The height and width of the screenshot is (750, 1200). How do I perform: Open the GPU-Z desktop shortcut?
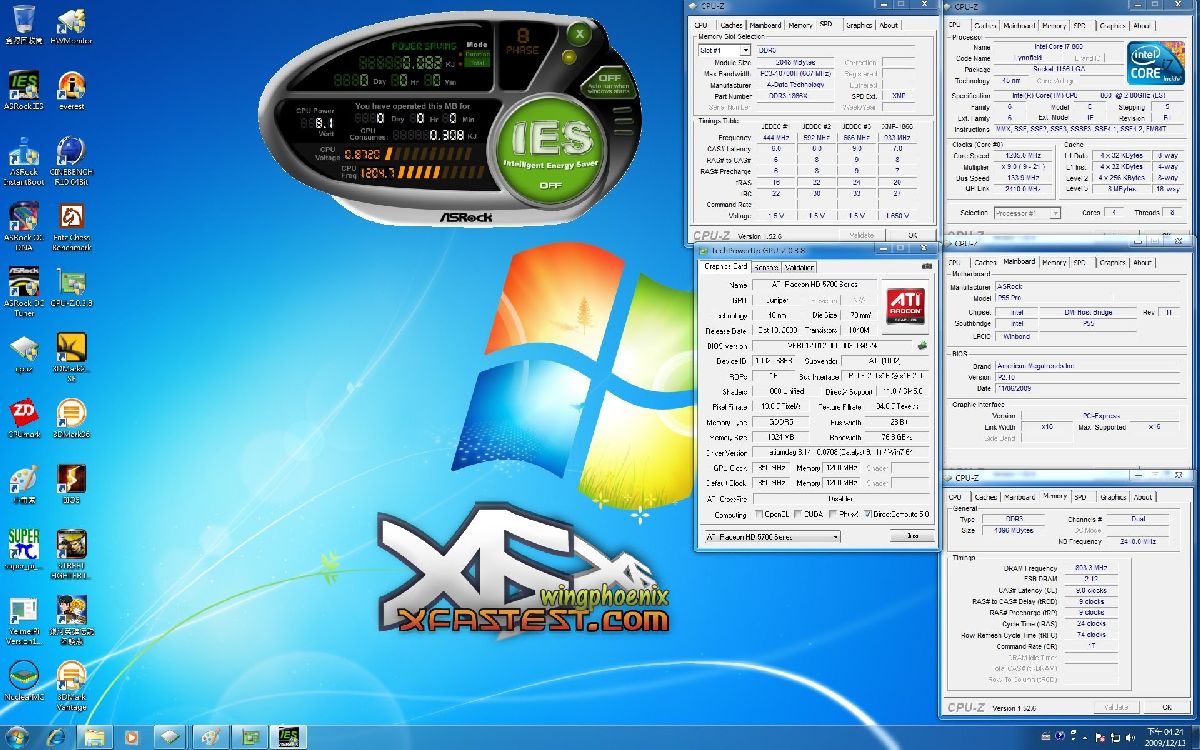71,288
